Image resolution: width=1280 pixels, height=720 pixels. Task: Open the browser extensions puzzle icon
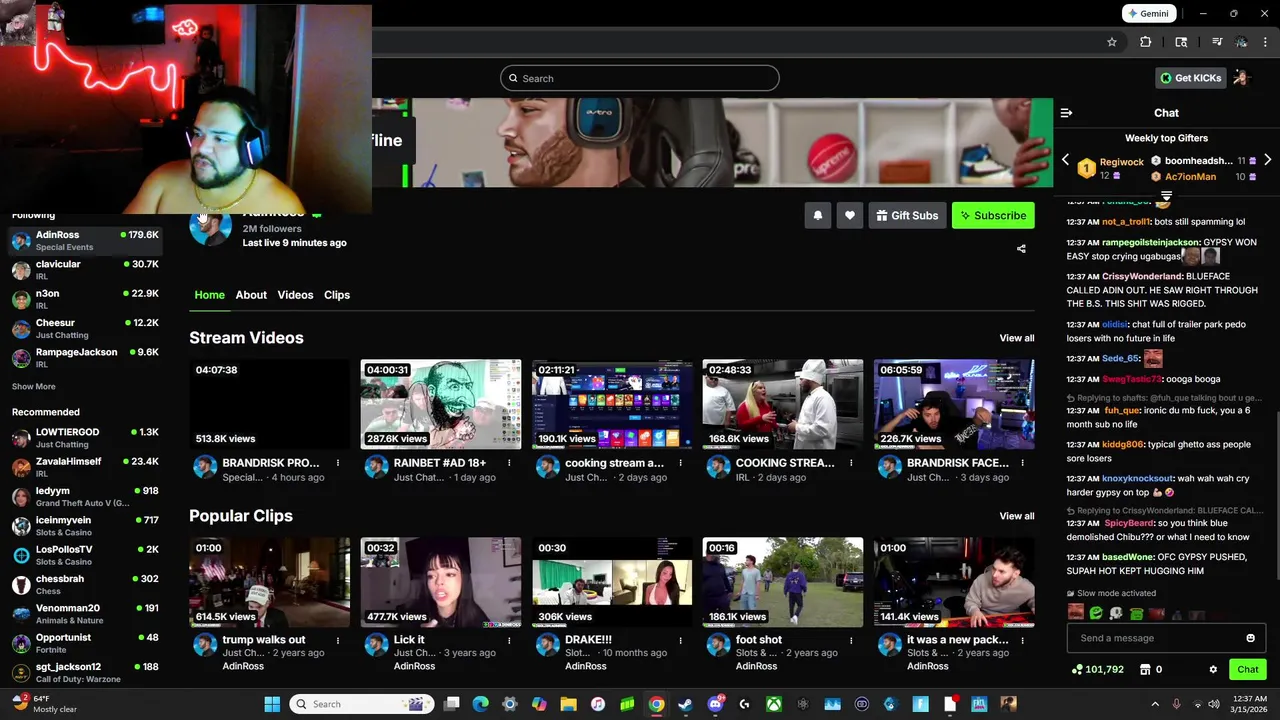(x=1146, y=42)
